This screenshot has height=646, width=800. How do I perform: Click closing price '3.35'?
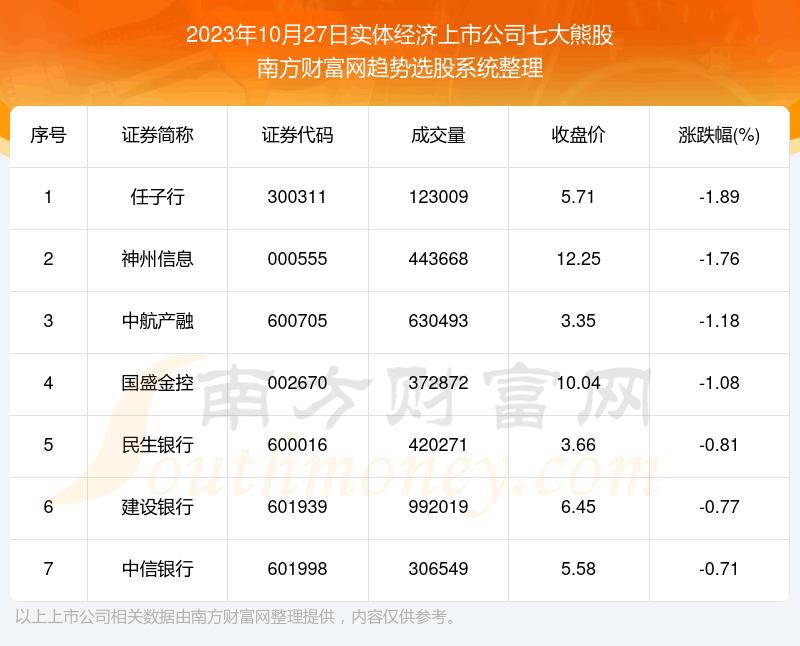[x=578, y=321]
